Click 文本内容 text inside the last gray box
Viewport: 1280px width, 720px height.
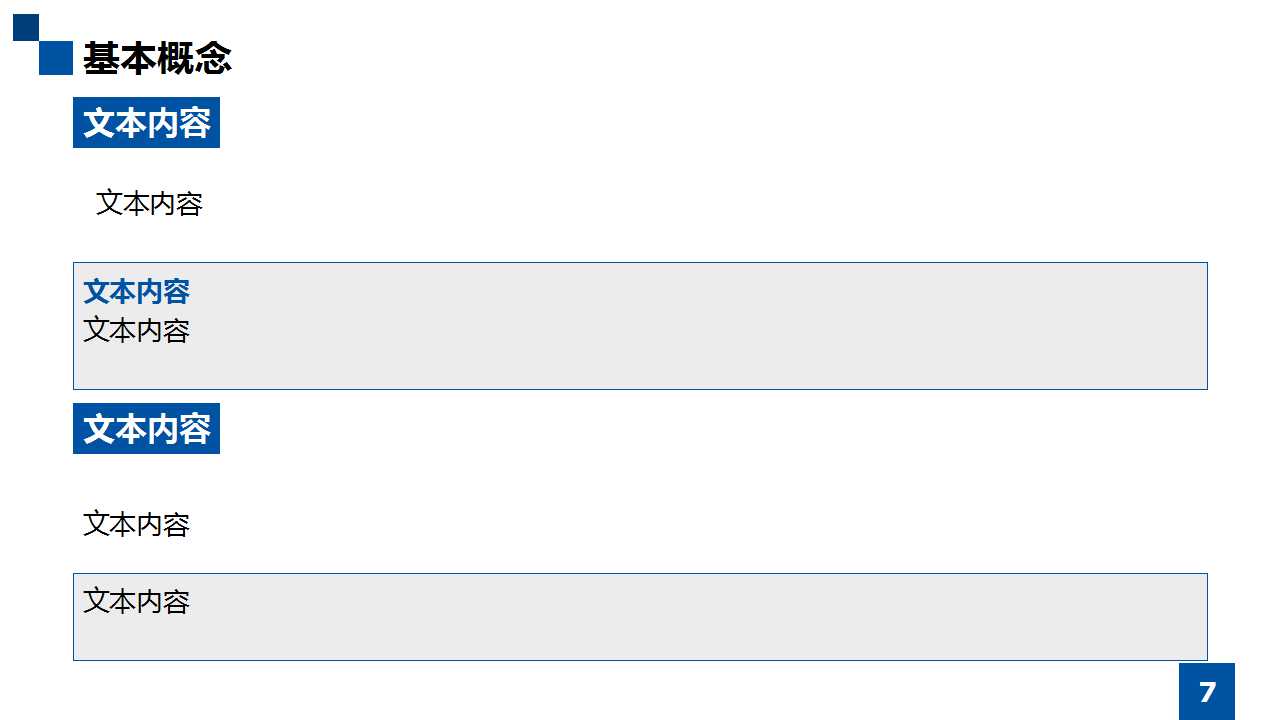(x=136, y=601)
